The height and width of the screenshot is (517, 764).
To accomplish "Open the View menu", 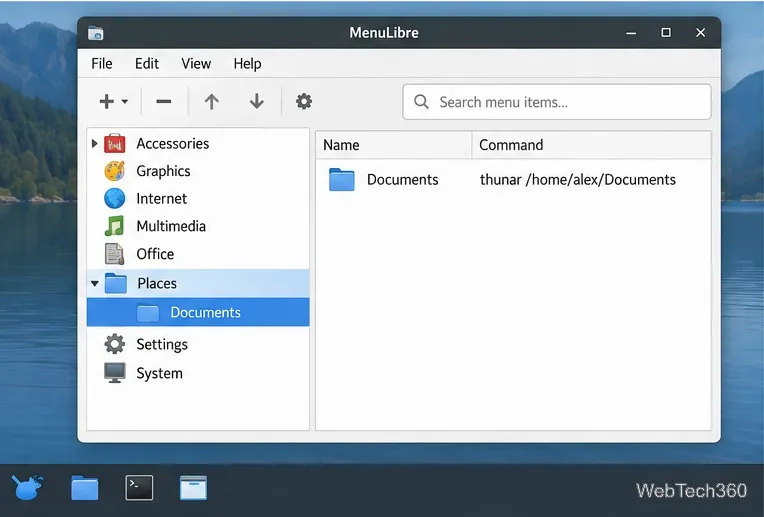I will click(196, 63).
